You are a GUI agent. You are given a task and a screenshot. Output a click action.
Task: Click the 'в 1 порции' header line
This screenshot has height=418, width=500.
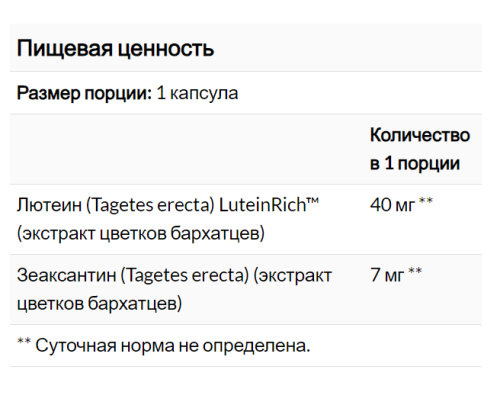point(415,163)
